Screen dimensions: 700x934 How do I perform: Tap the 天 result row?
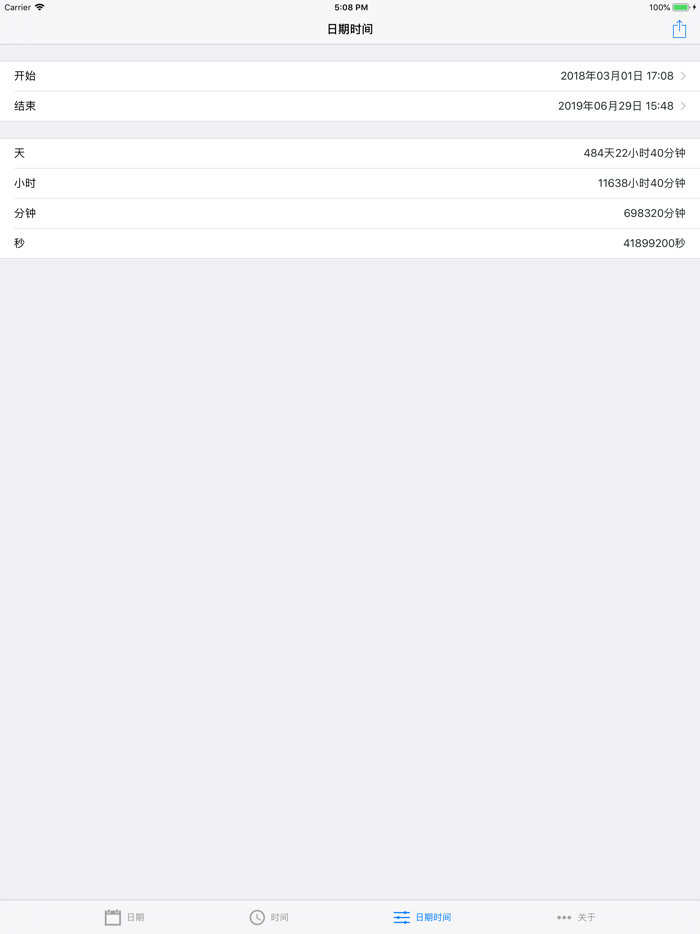pyautogui.click(x=350, y=153)
